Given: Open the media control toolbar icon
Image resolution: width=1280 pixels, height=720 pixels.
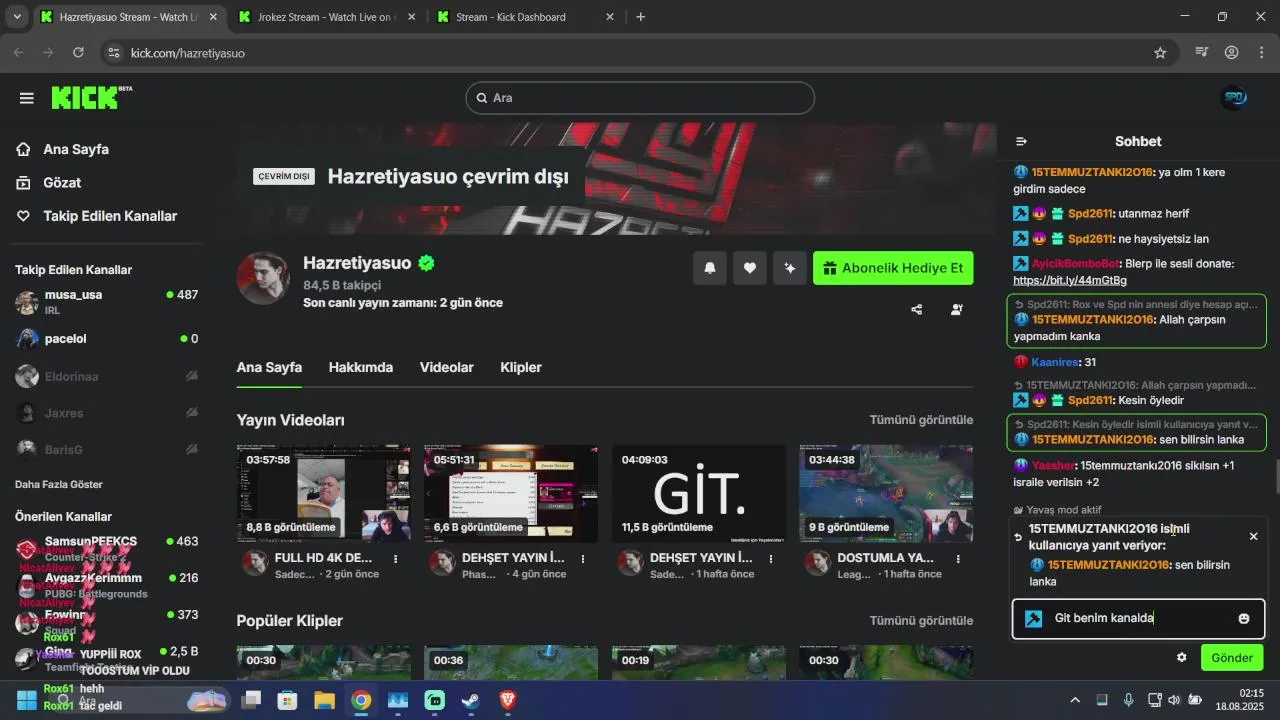Looking at the screenshot, I should 1202,53.
